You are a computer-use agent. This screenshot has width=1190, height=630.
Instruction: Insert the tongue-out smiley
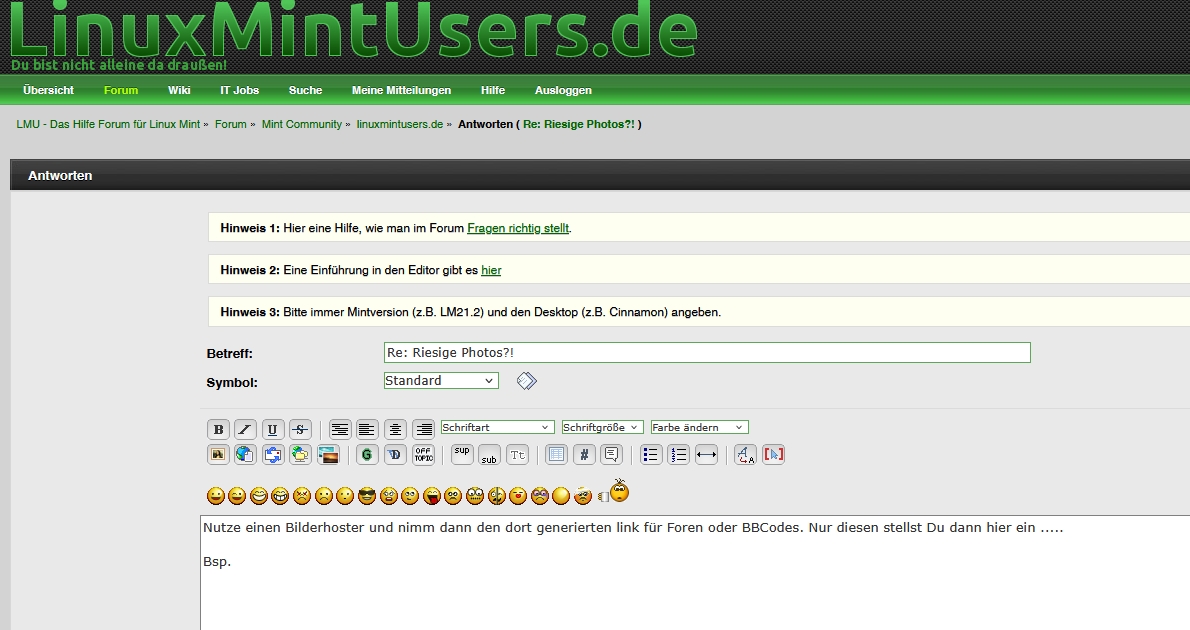(x=431, y=496)
